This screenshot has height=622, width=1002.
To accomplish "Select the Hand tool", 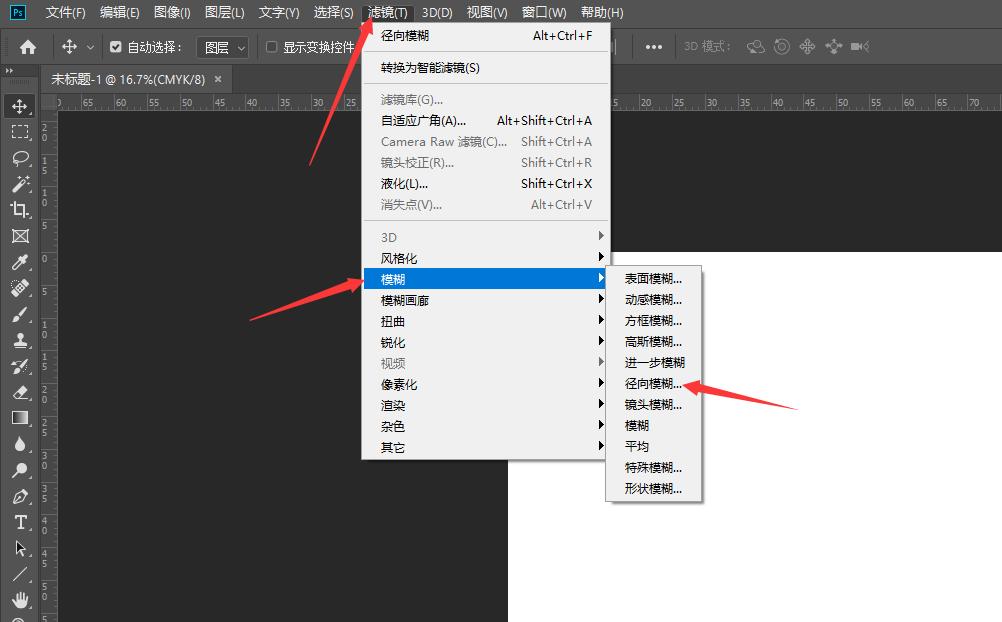I will coord(20,600).
